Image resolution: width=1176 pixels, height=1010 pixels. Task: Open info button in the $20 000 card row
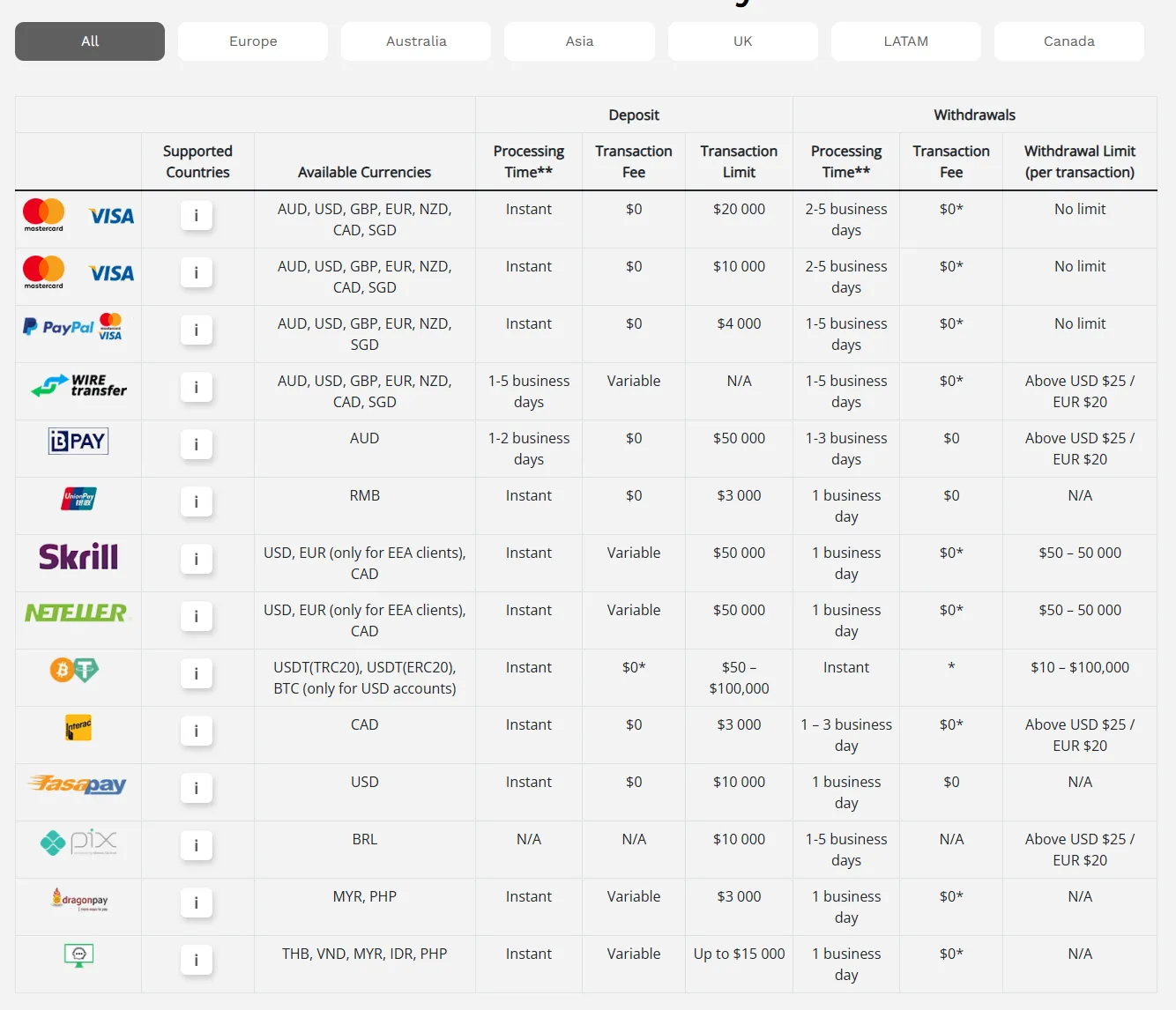pyautogui.click(x=197, y=216)
